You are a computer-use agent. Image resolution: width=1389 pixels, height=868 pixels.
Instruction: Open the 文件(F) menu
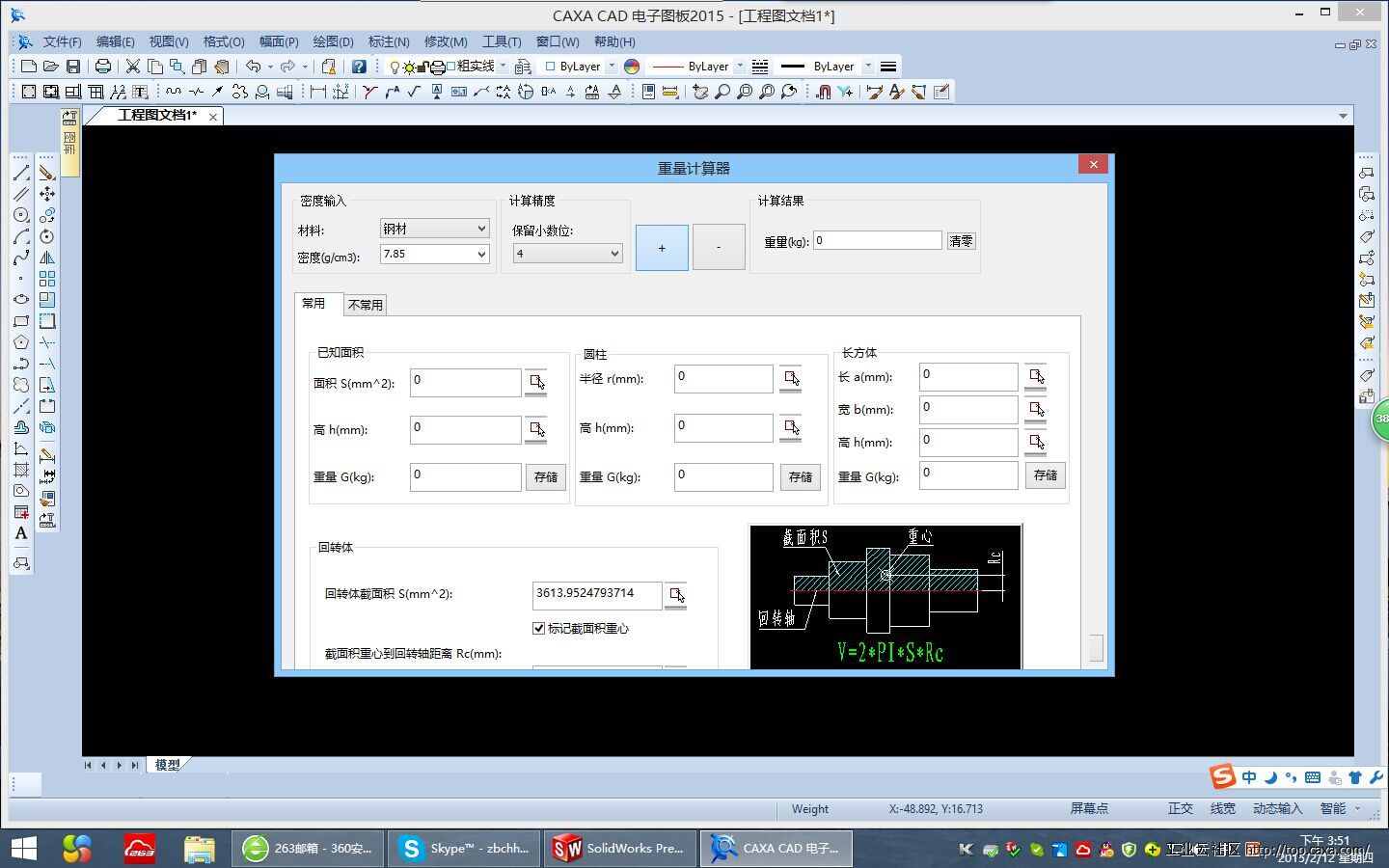click(x=62, y=41)
